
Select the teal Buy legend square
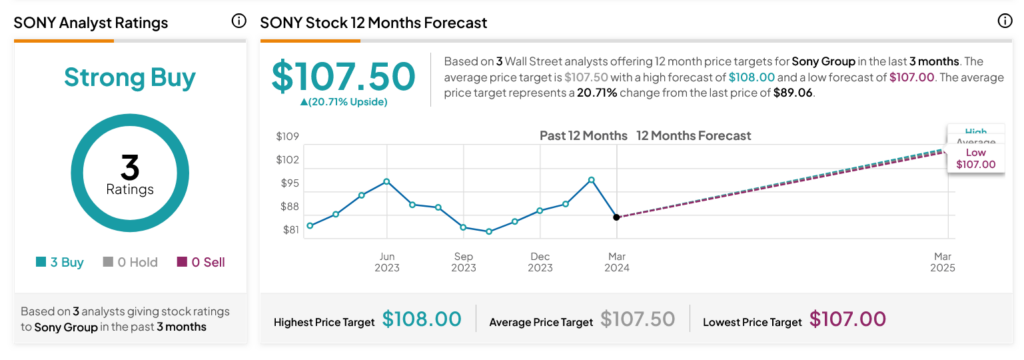[x=41, y=263]
